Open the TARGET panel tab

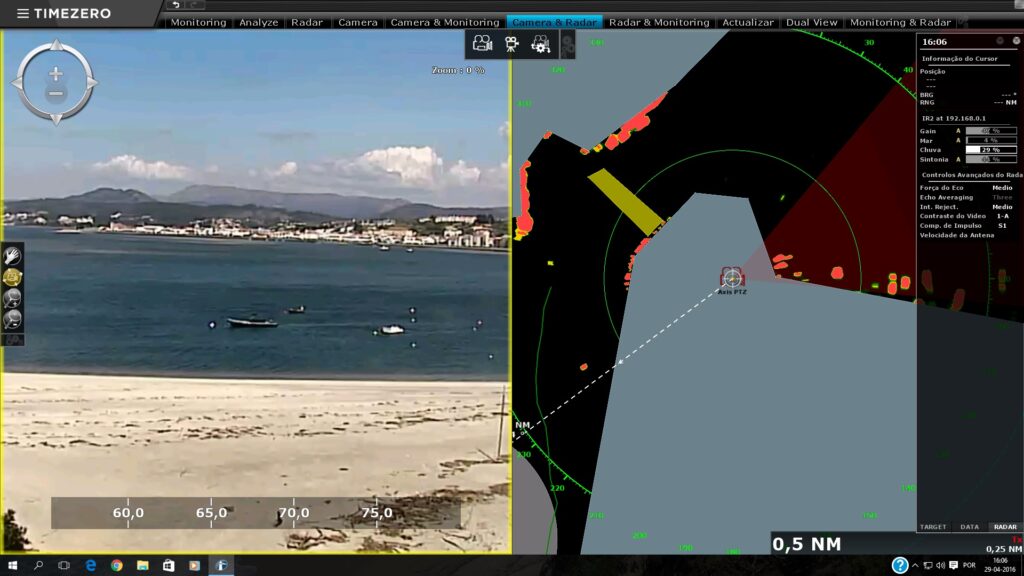[933, 526]
